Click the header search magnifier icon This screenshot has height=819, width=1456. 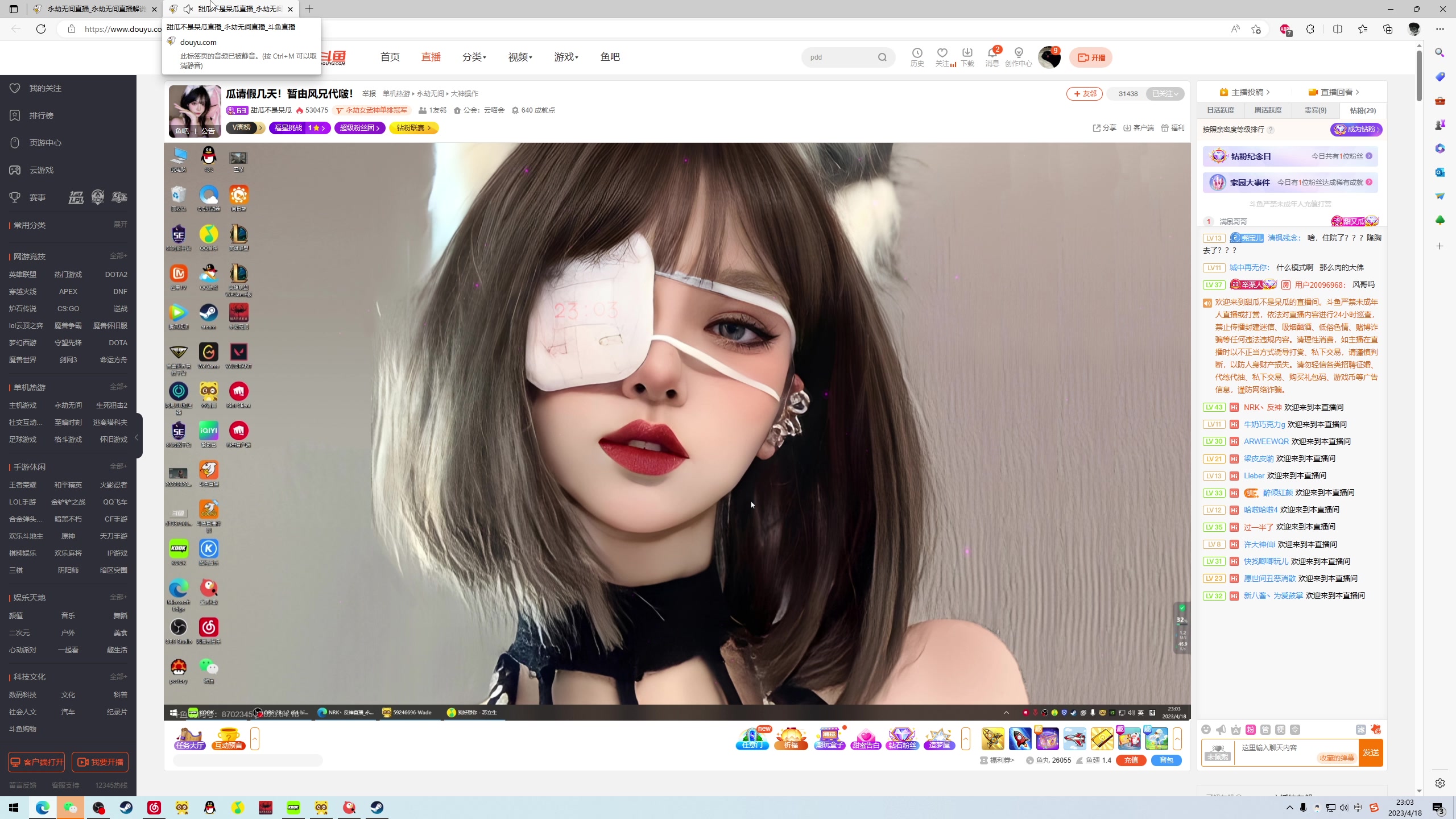point(882,57)
